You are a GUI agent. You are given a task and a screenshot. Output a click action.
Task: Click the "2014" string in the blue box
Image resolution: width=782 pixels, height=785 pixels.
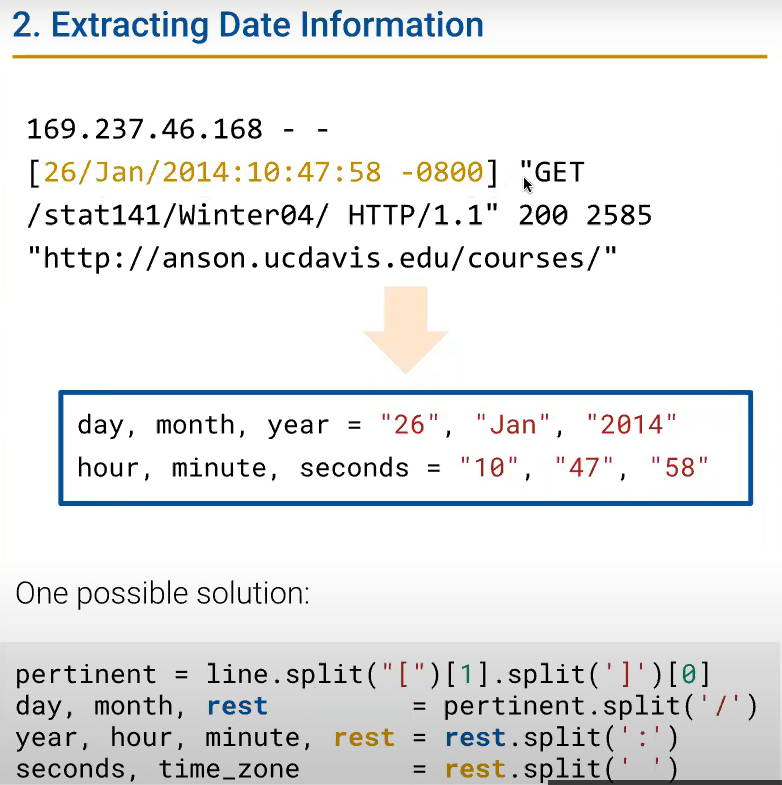click(x=631, y=425)
